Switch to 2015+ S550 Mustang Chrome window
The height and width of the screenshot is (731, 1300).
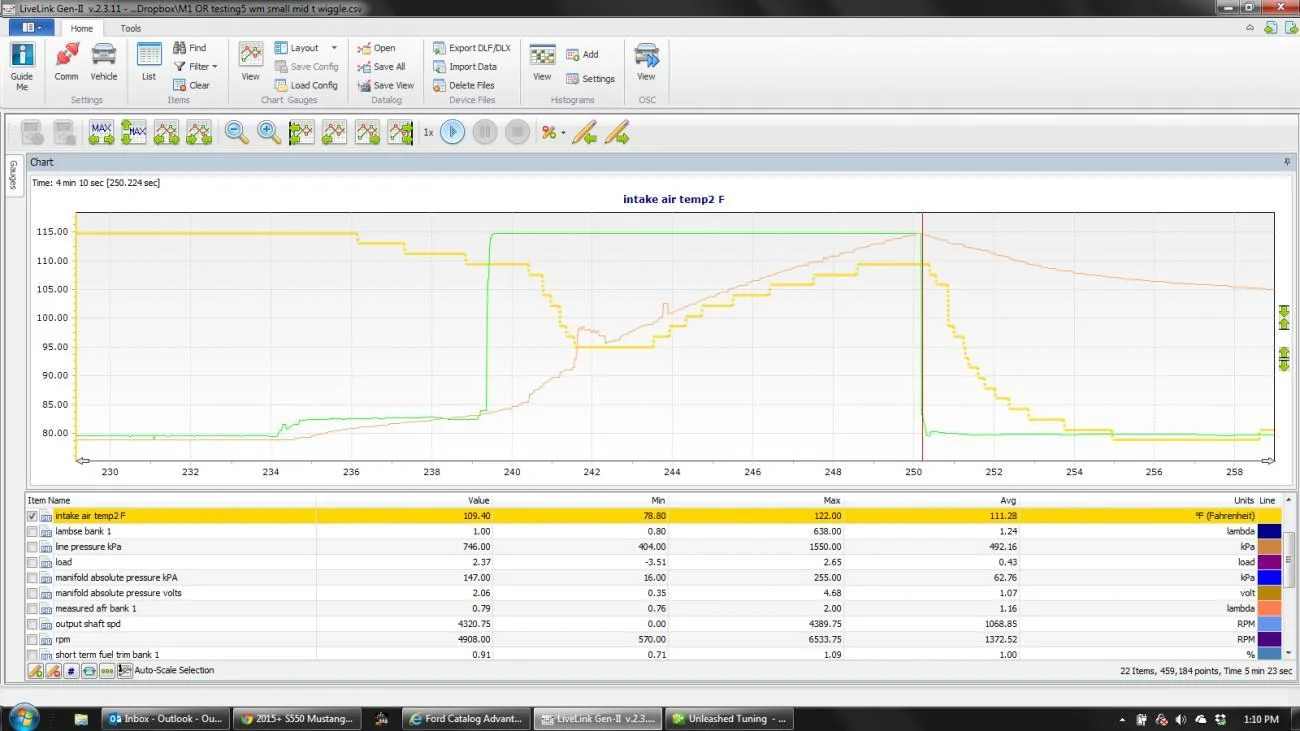point(296,718)
